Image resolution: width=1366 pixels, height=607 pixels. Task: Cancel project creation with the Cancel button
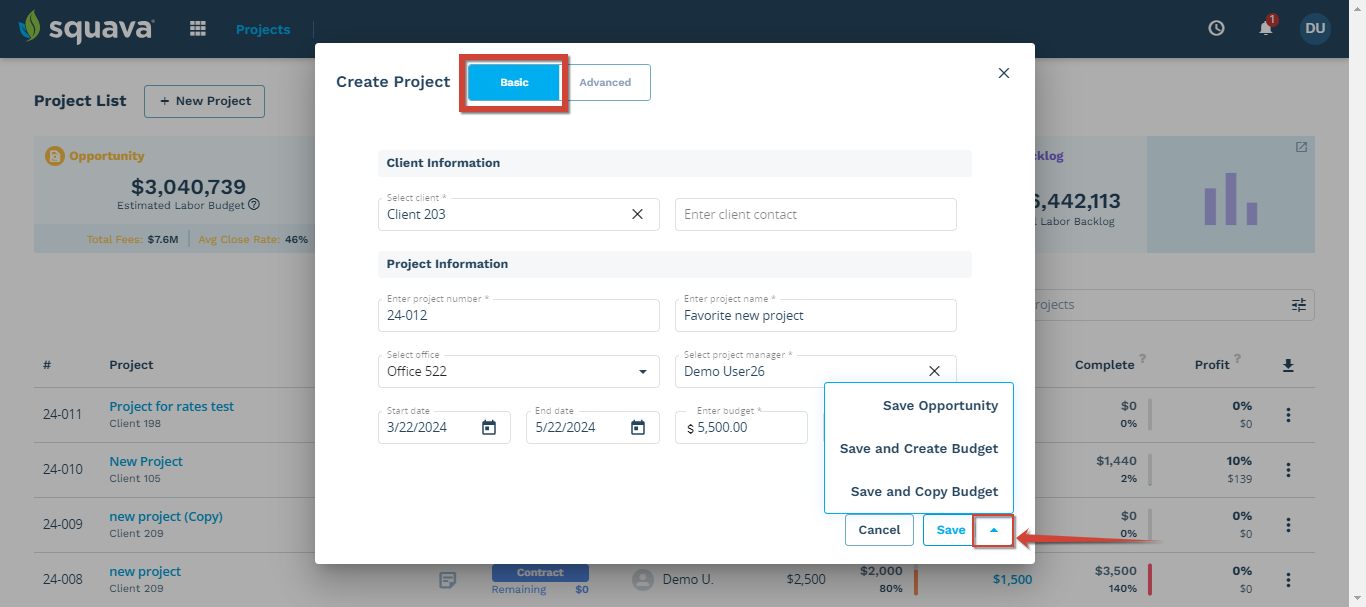(x=879, y=529)
